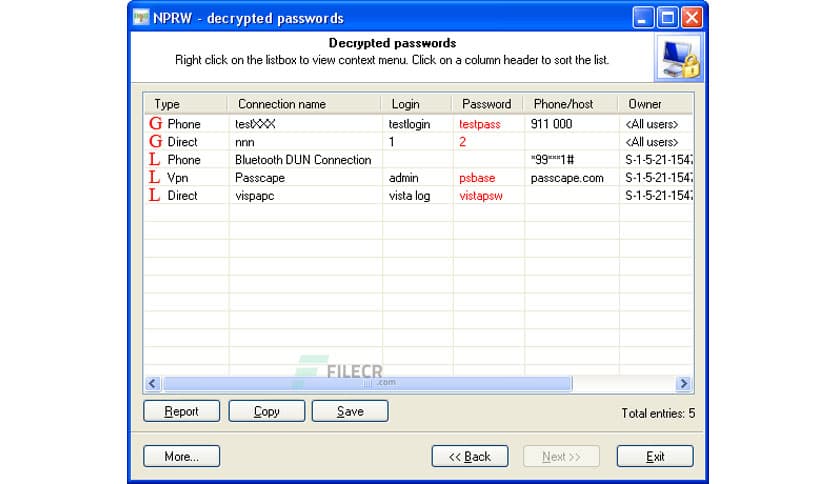Open the More... button

coord(181,456)
